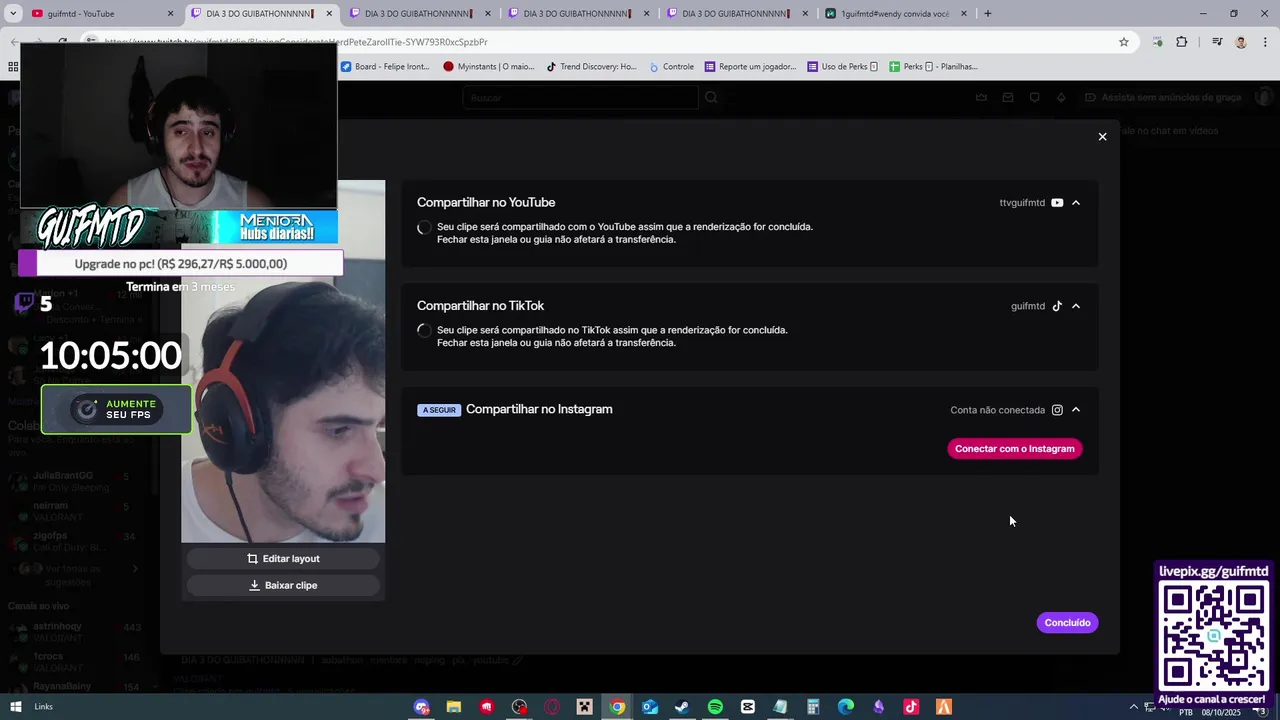Click the 08/10/2025 date in taskbar

click(x=1223, y=713)
